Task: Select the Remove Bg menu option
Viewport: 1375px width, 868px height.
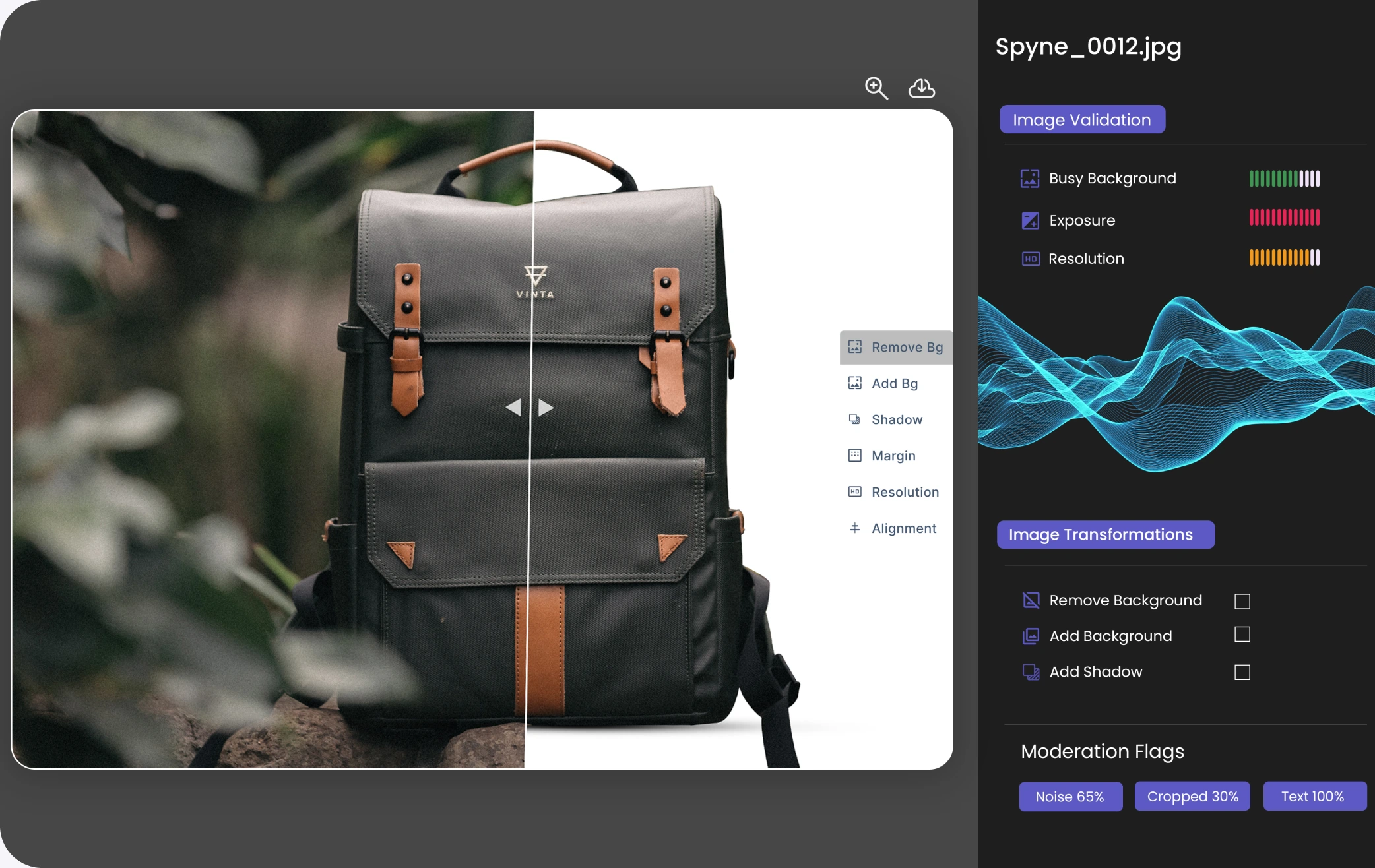Action: 896,347
